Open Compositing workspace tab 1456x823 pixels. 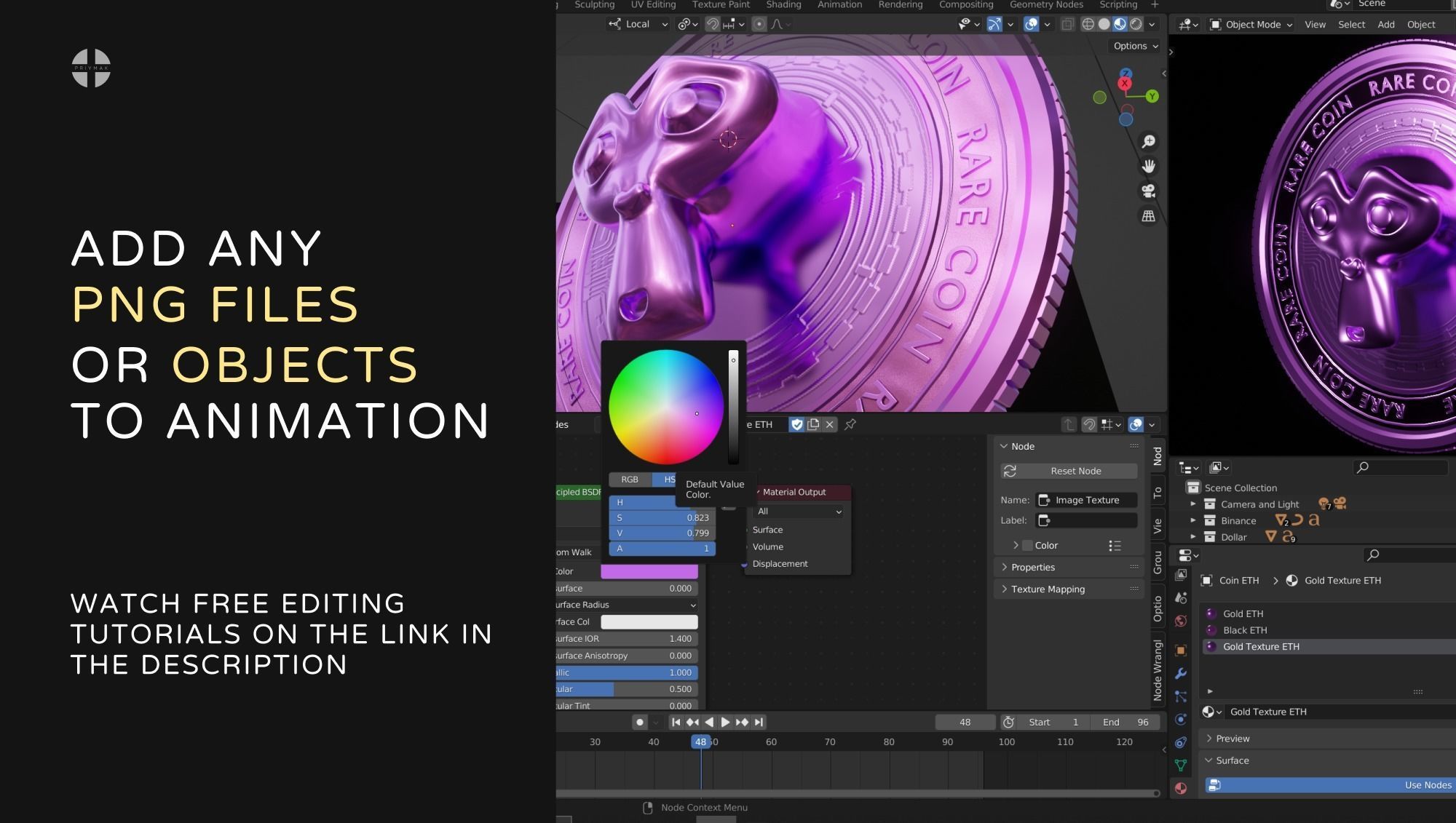tap(965, 4)
